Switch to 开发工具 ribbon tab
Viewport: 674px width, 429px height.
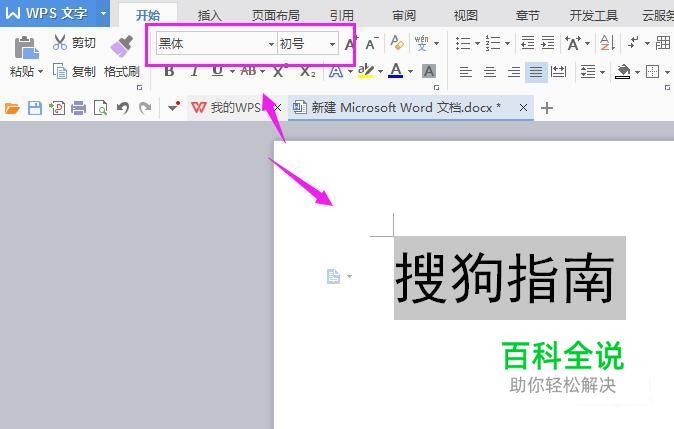594,15
